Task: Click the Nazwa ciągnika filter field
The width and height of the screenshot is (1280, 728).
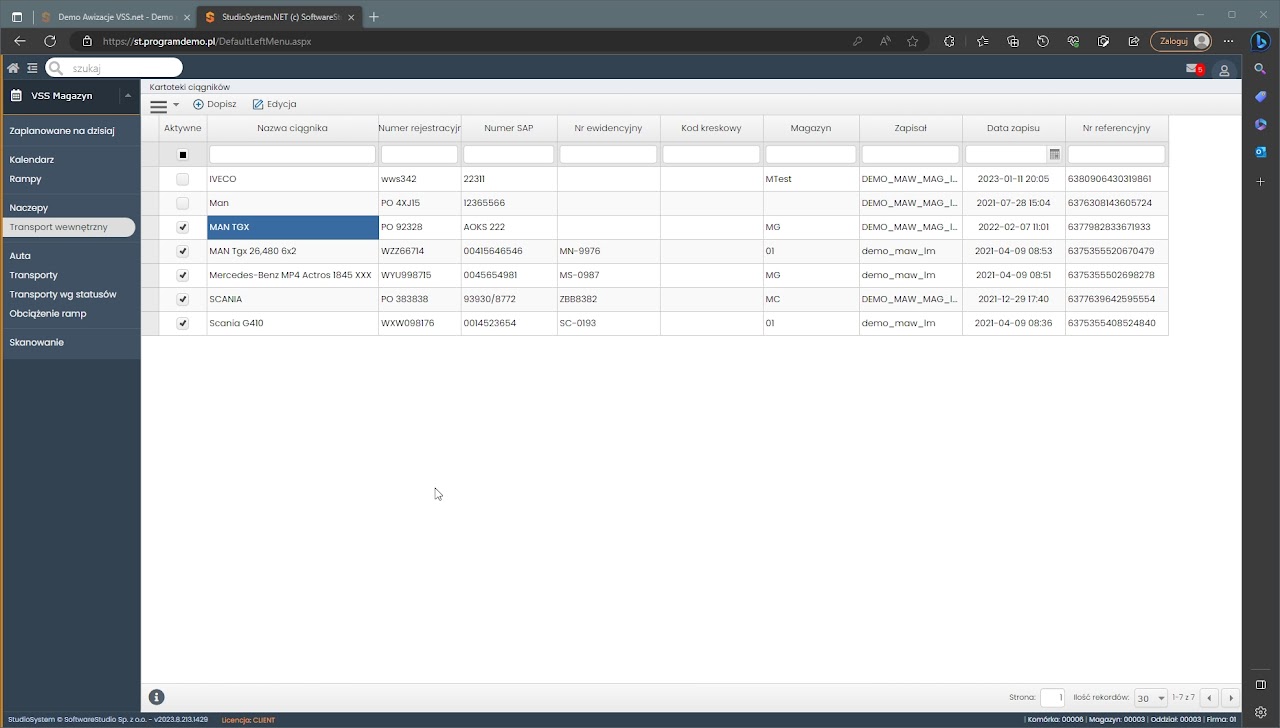Action: coord(292,155)
